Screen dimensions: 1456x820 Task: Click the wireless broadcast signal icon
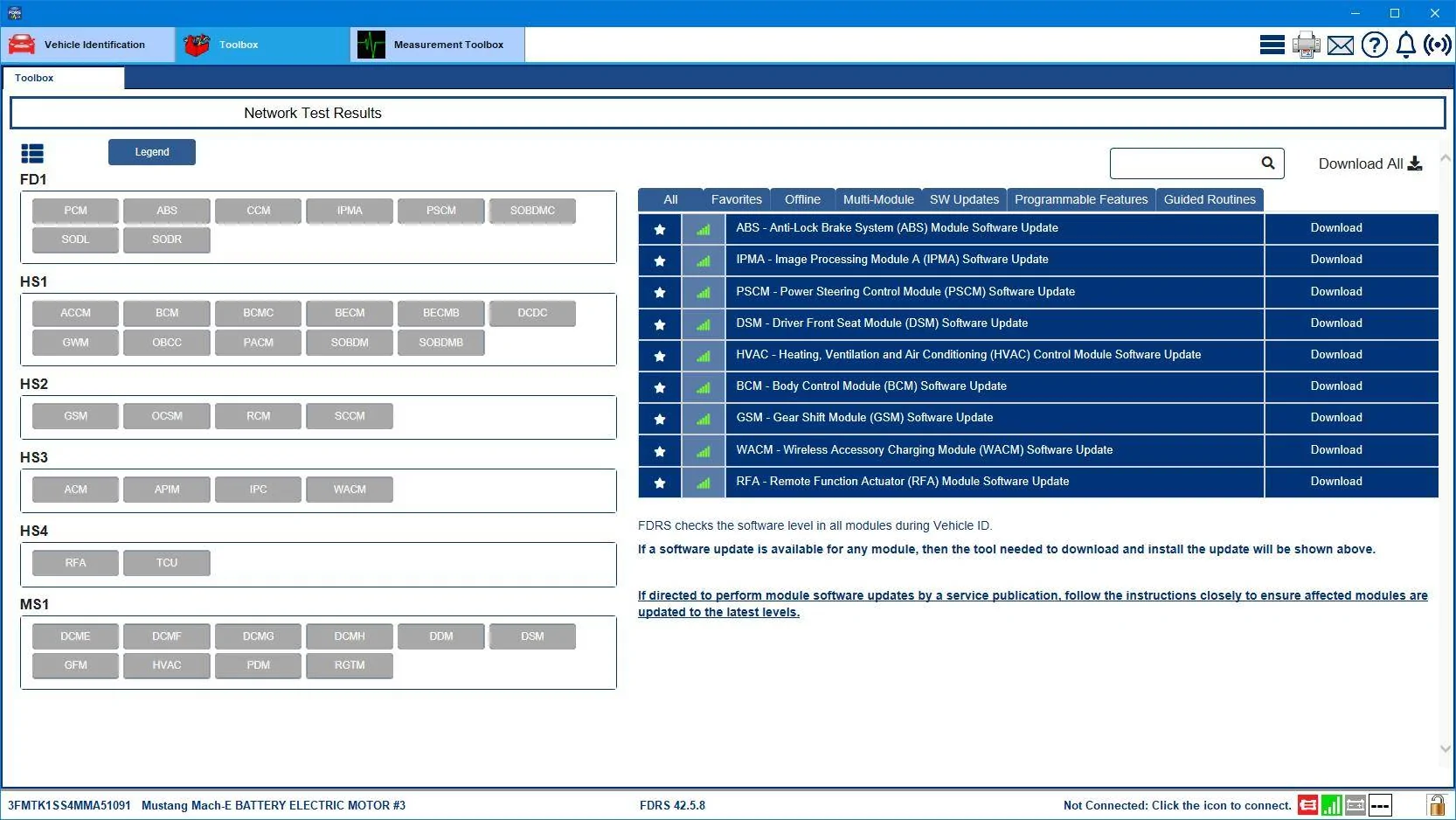tap(1438, 45)
